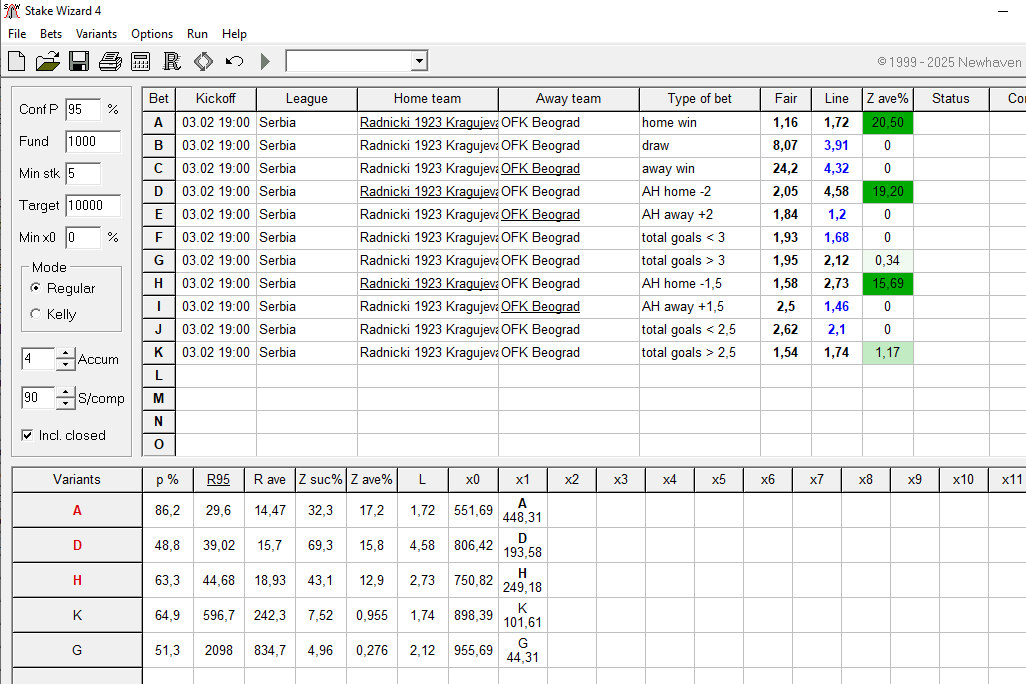Select bet row header D in bets table
Viewport: 1026px width, 684px height.
tap(159, 192)
